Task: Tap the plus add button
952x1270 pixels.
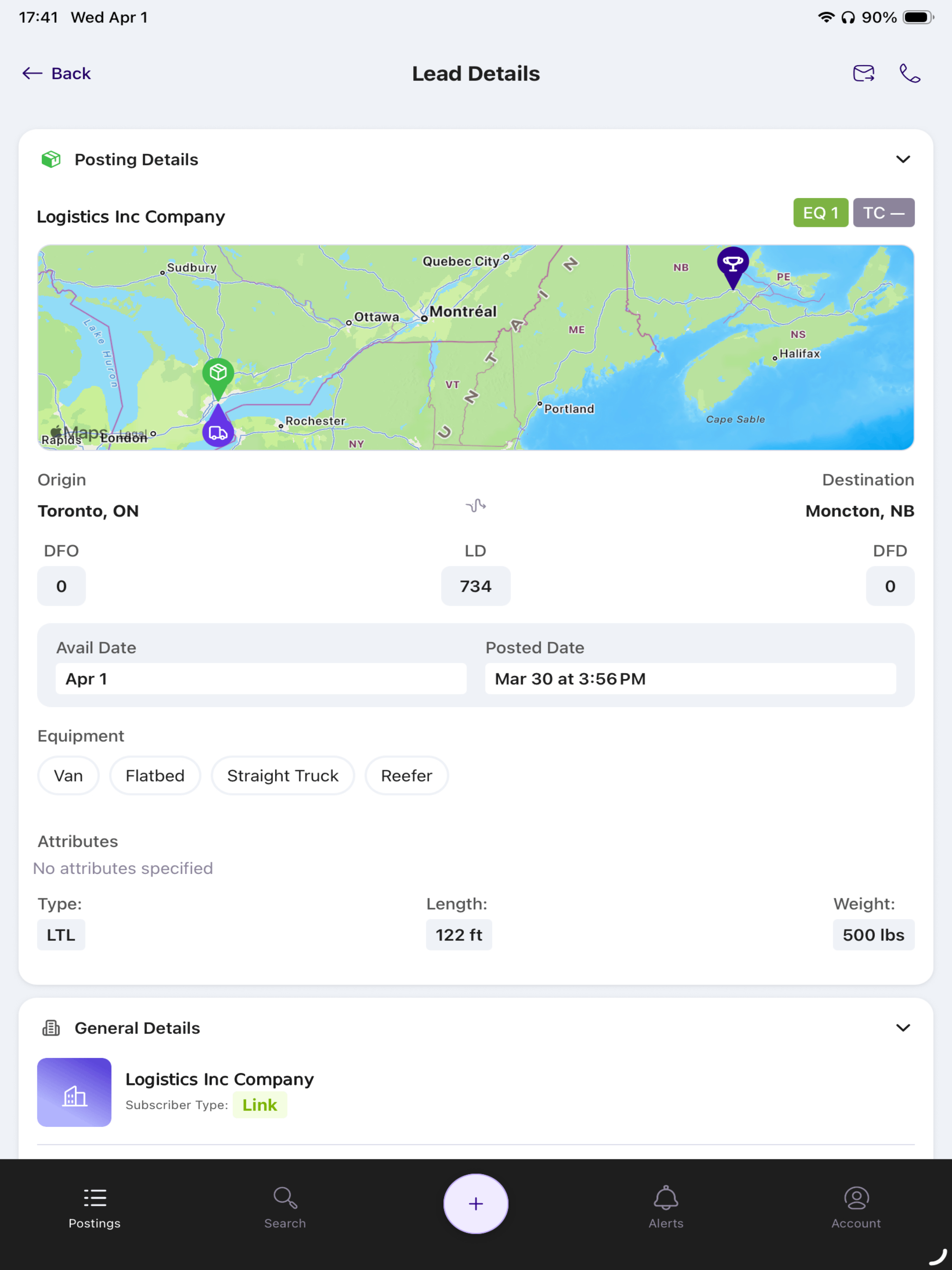Action: click(476, 1204)
